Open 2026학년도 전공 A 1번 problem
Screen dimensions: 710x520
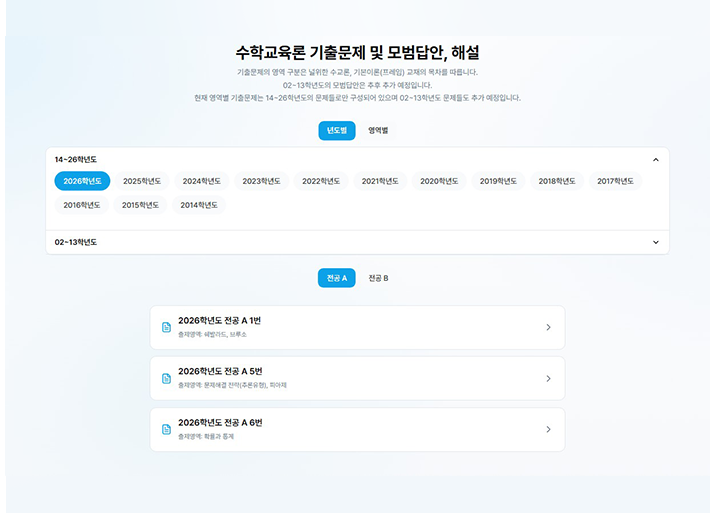(x=356, y=327)
